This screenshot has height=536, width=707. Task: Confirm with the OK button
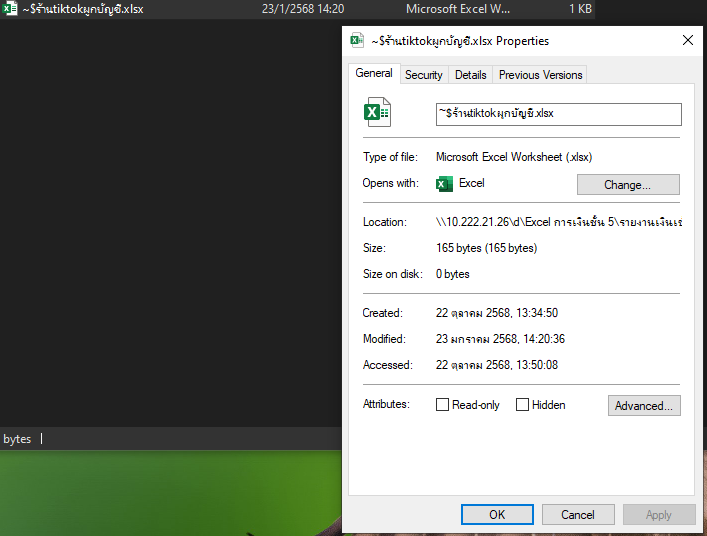pyautogui.click(x=497, y=514)
